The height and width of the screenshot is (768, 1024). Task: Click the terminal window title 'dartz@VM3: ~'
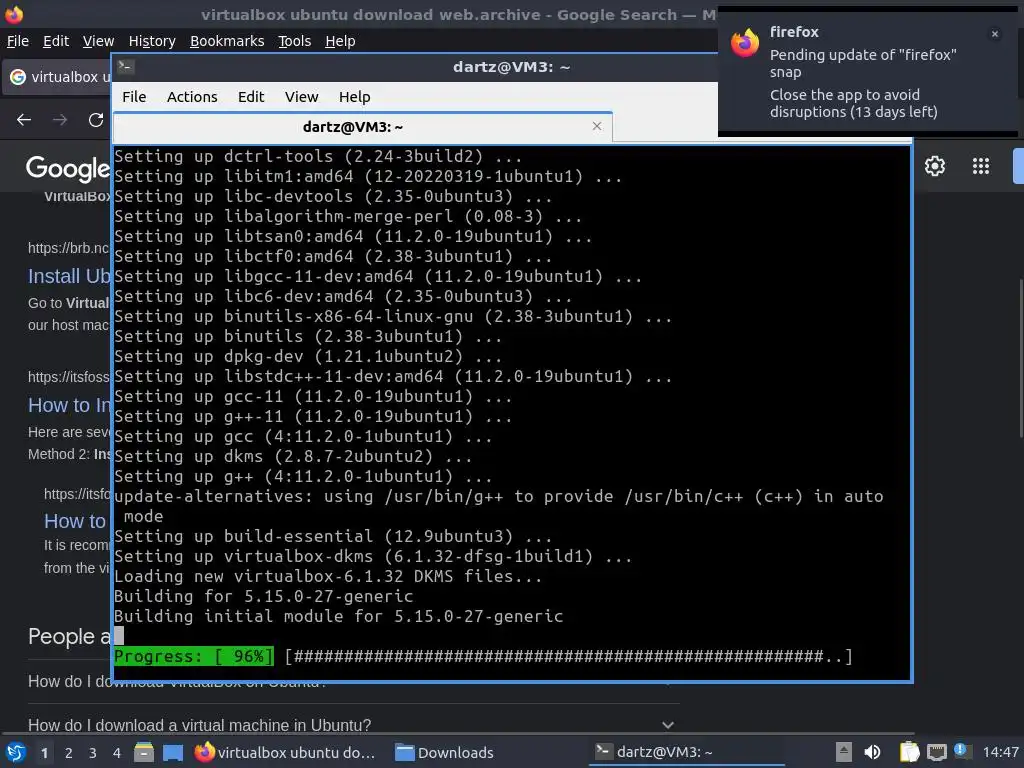511,67
